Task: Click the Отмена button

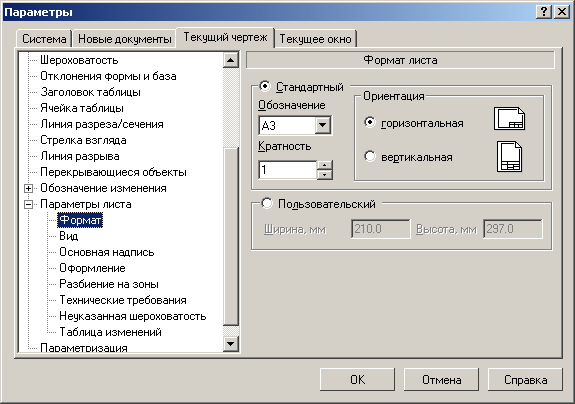Action: tap(441, 379)
